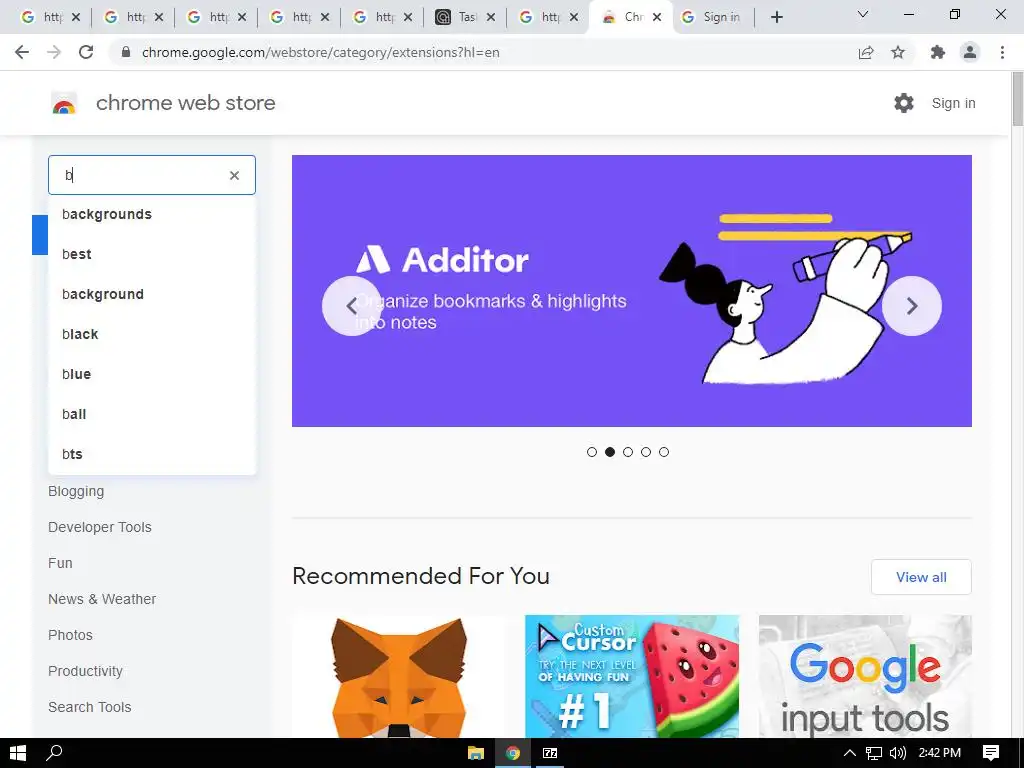
Task: Open a new browser tab
Action: [x=776, y=17]
